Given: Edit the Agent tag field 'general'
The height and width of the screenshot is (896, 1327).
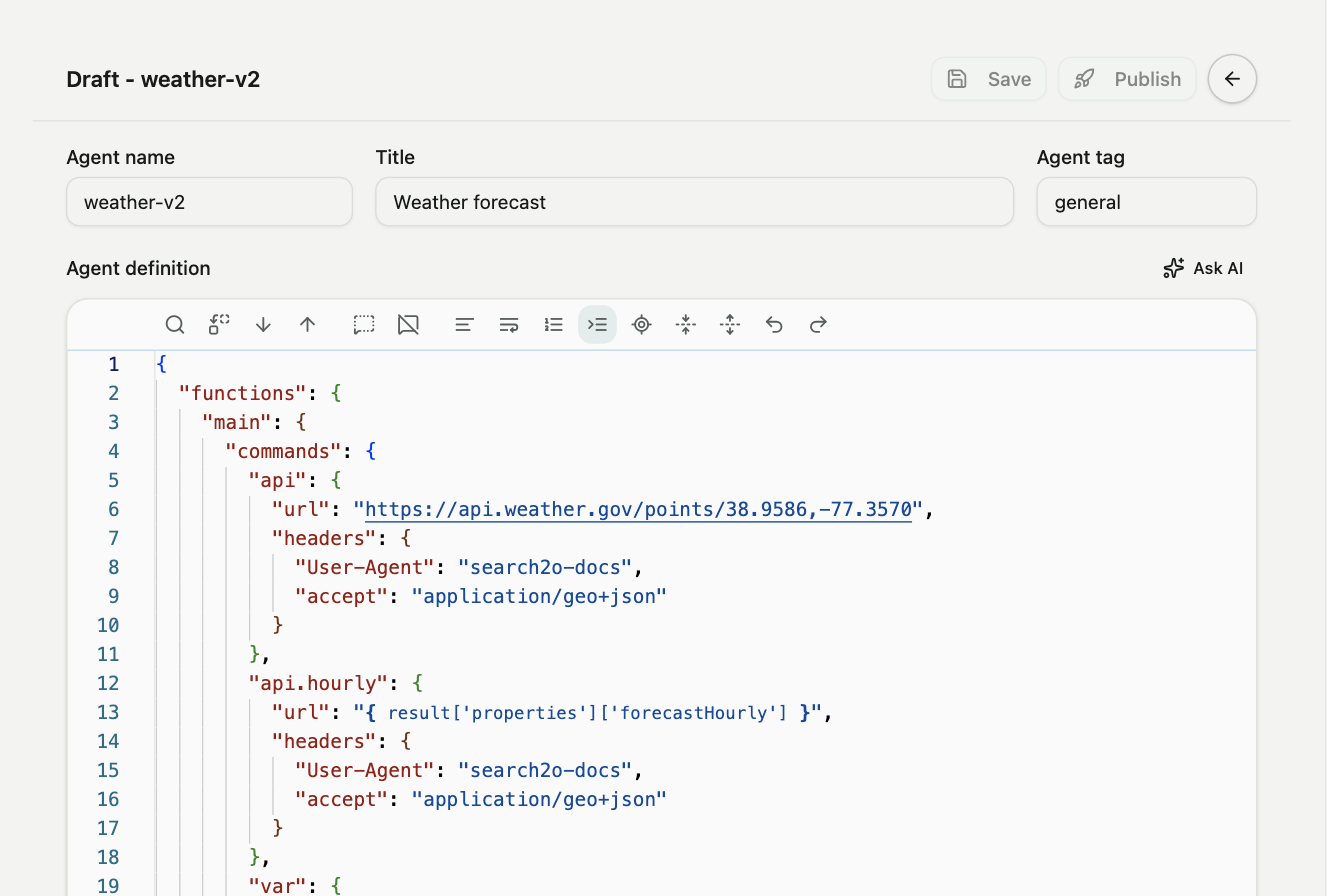Looking at the screenshot, I should [x=1146, y=202].
